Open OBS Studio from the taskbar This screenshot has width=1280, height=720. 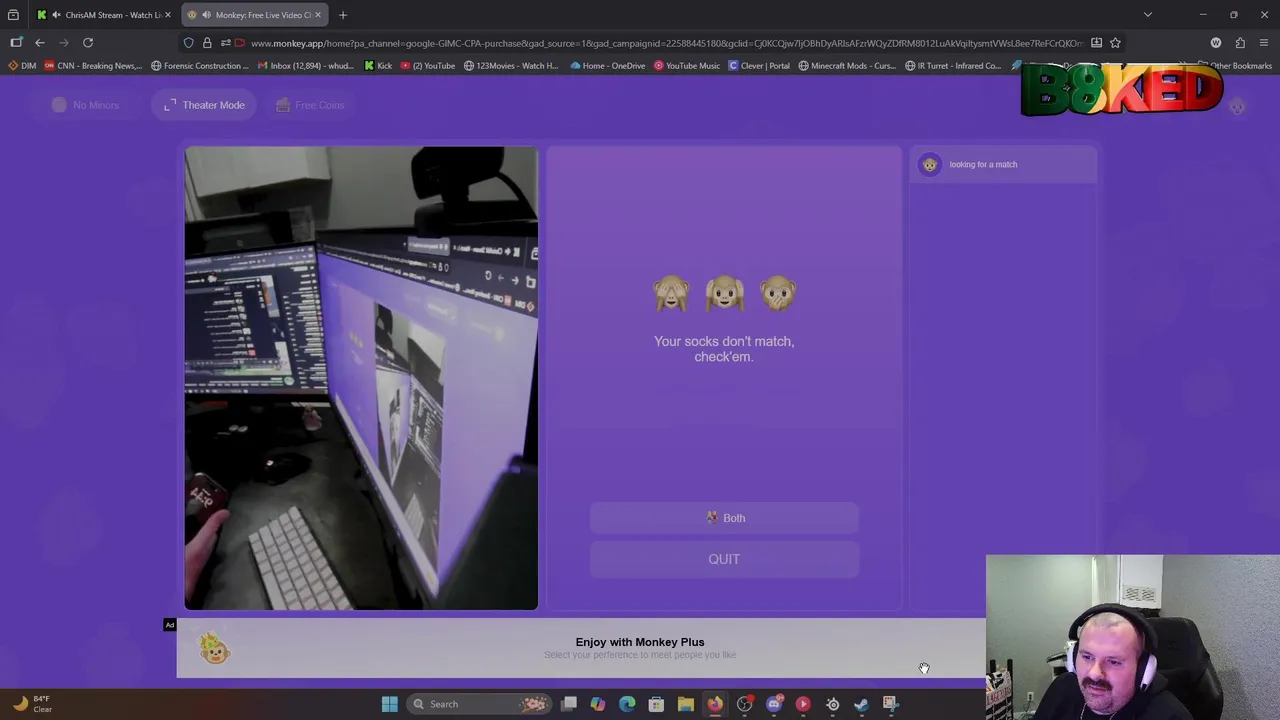click(744, 704)
